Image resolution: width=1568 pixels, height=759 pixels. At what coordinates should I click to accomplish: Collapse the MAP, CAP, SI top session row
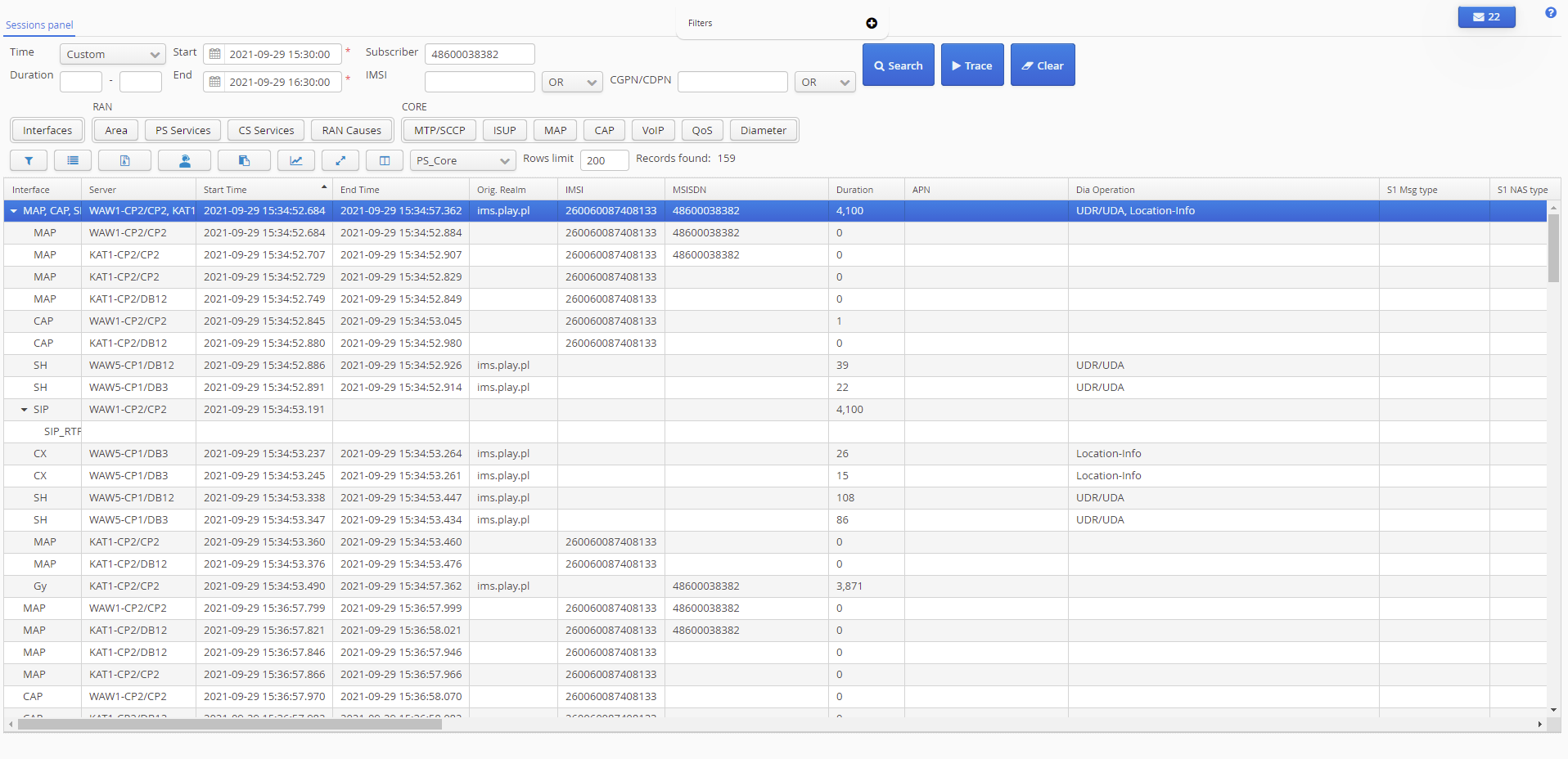(13, 211)
